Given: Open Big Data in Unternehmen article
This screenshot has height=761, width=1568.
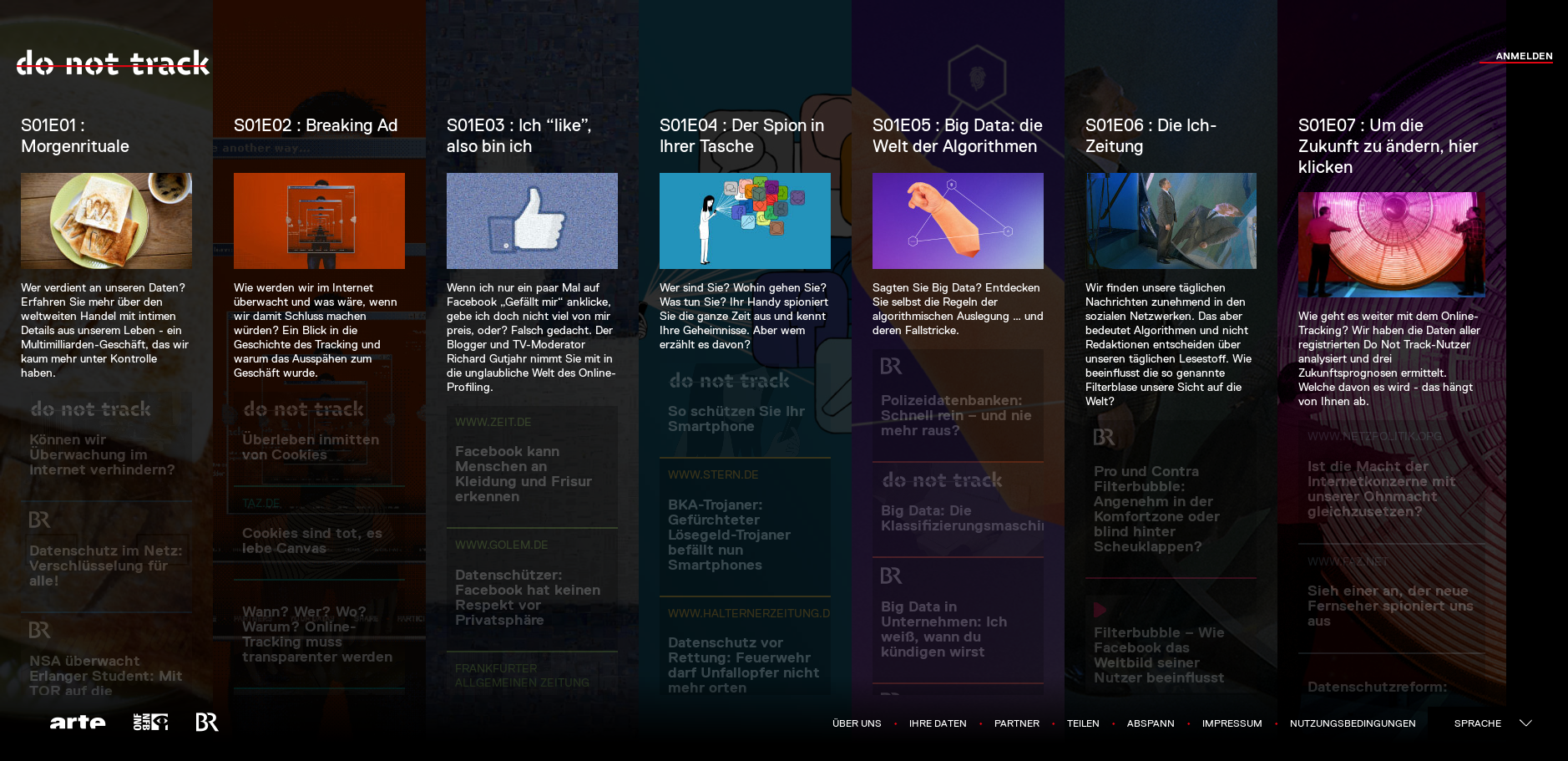Looking at the screenshot, I should 943,629.
